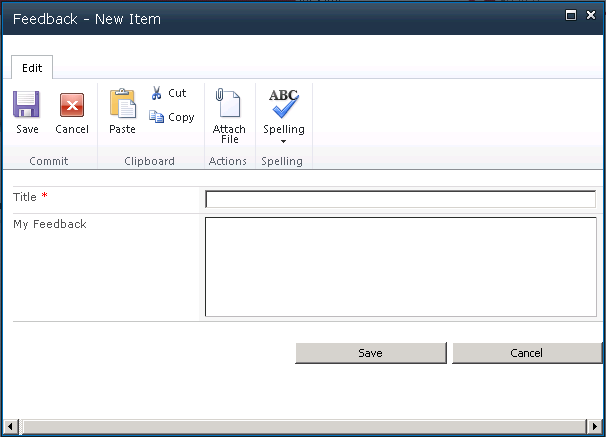Close the Feedback New Item dialog
The image size is (606, 437).
click(x=591, y=15)
